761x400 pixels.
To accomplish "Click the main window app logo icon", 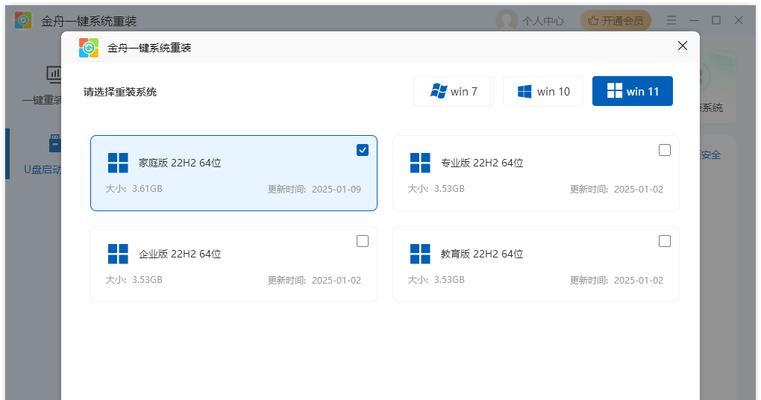I will pos(23,20).
